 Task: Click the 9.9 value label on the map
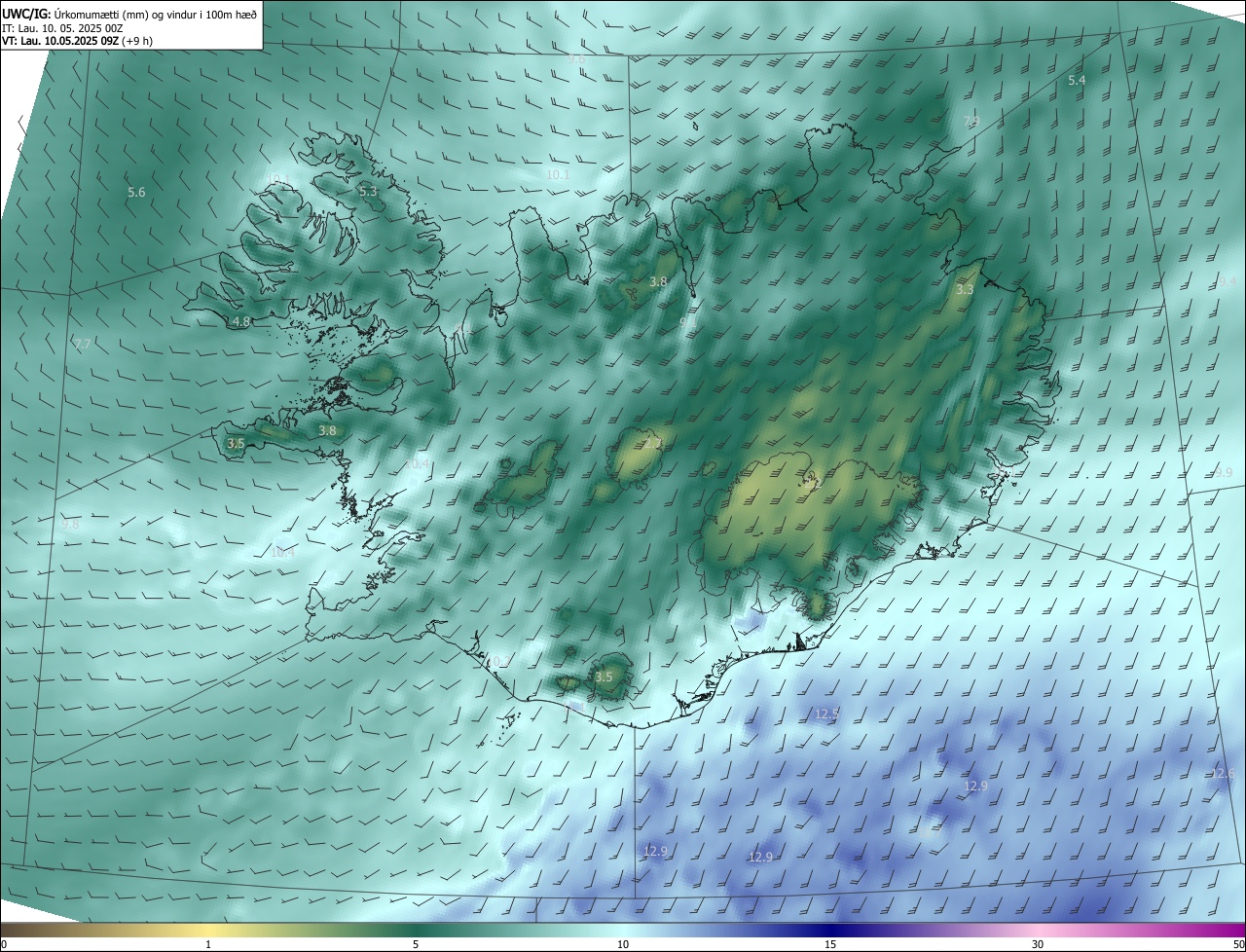(1224, 472)
